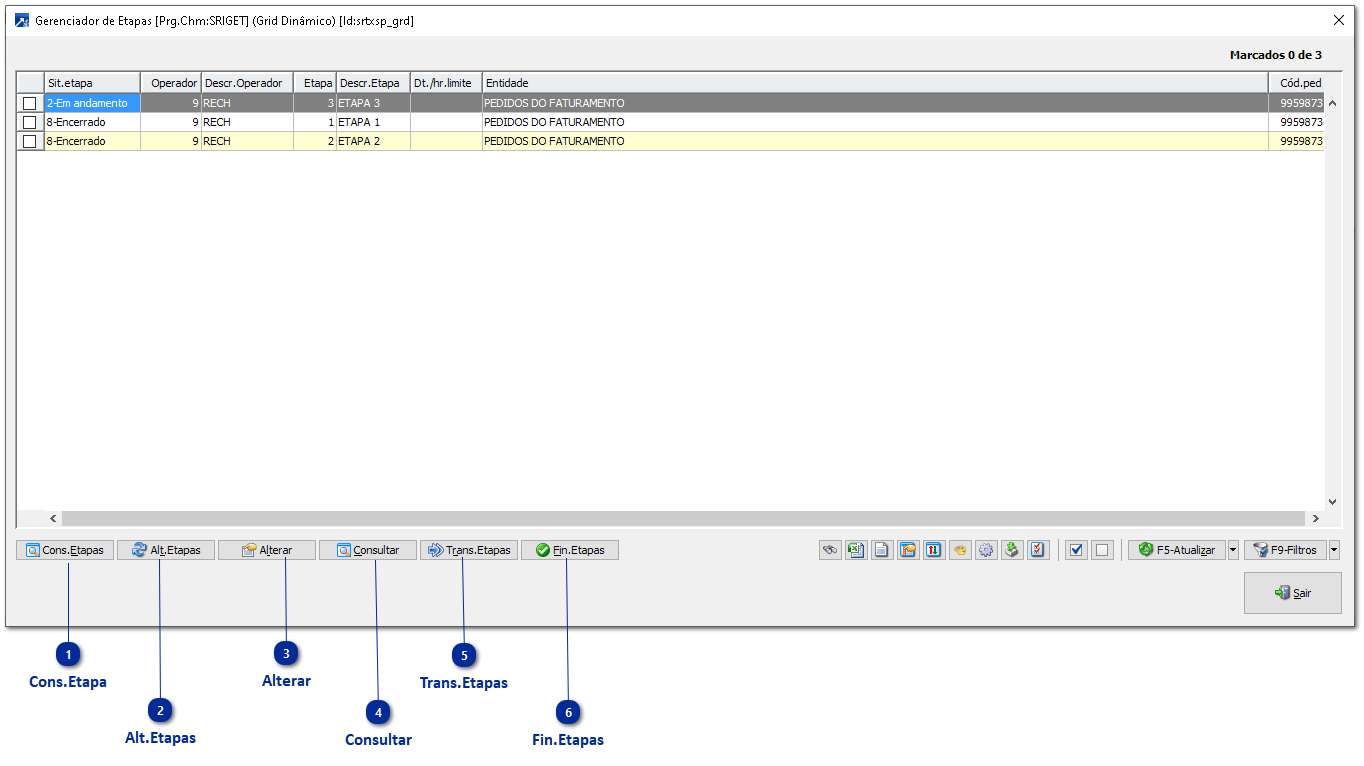Click the Entidade column header
This screenshot has width=1364, height=766.
[x=875, y=83]
